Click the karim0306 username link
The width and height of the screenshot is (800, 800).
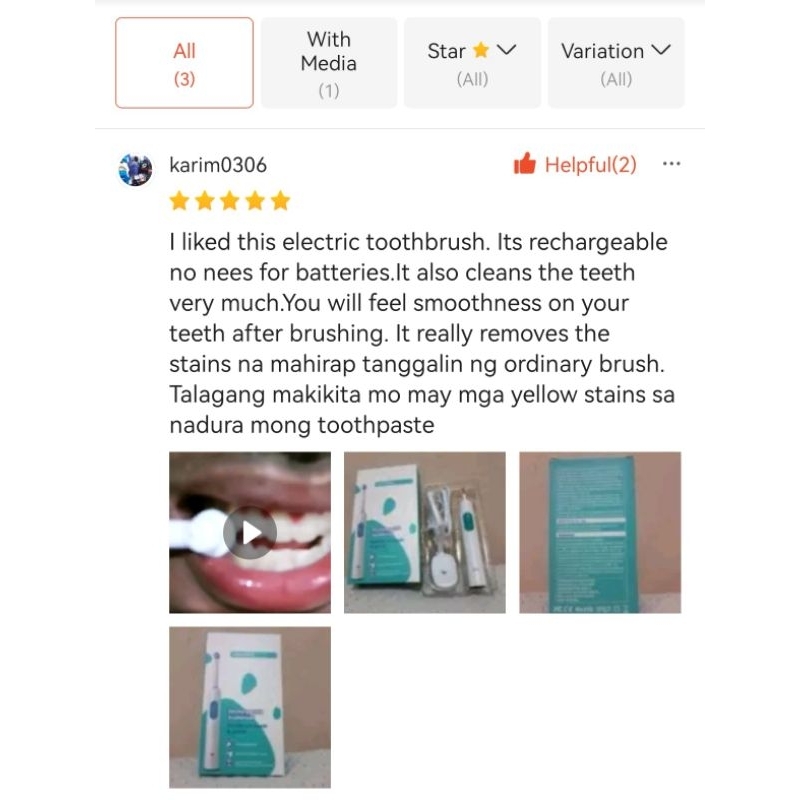point(218,165)
